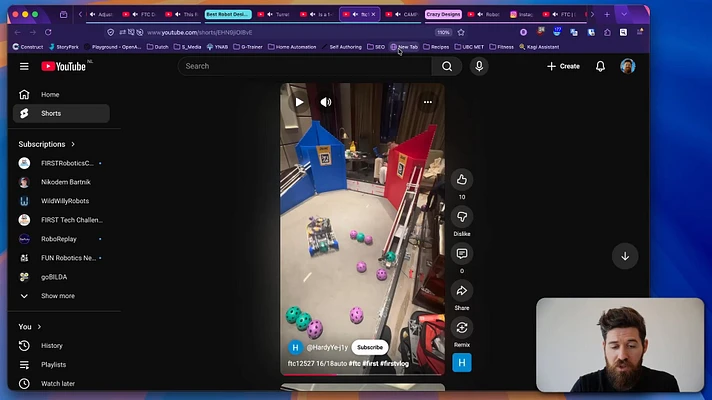
Task: Click the magnifier search button
Action: [447, 66]
